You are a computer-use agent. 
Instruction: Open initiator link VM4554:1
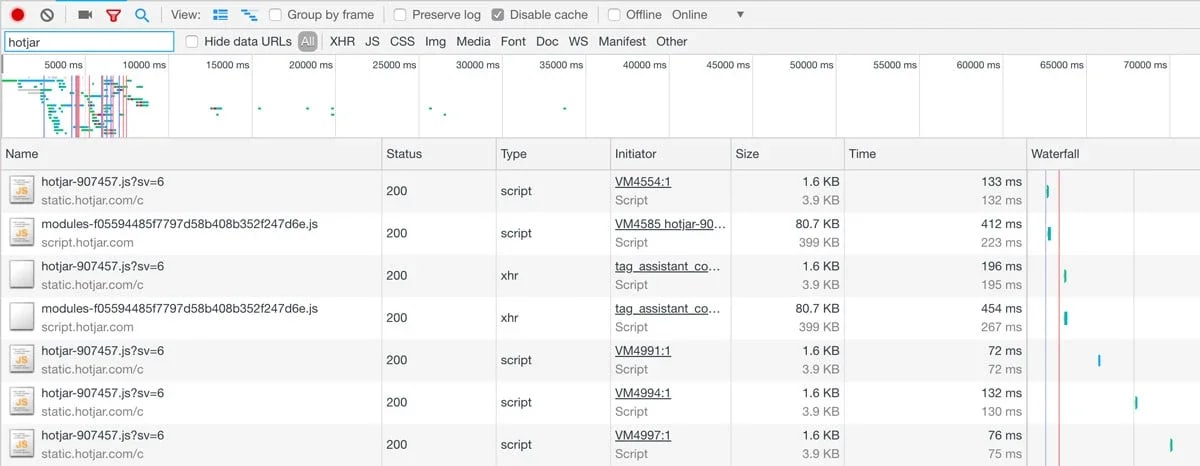(x=643, y=182)
